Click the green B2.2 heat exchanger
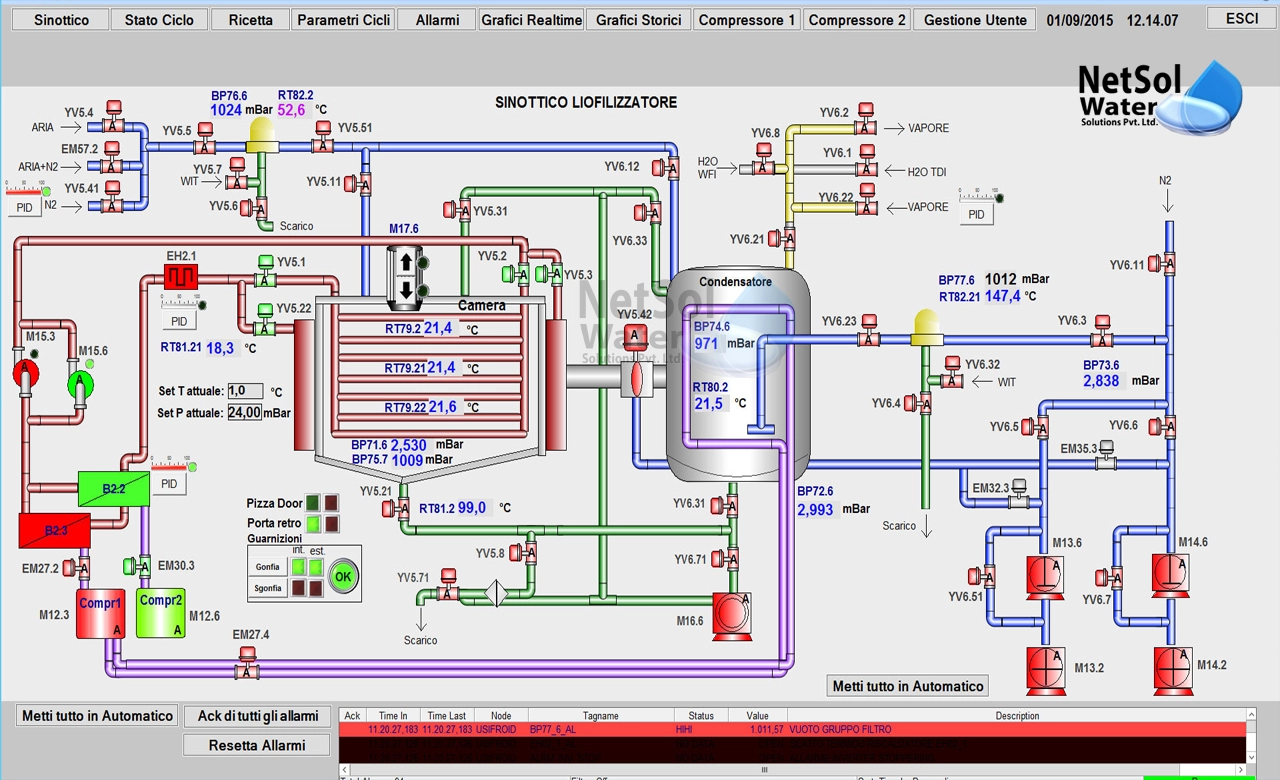1280x780 pixels. [x=114, y=489]
